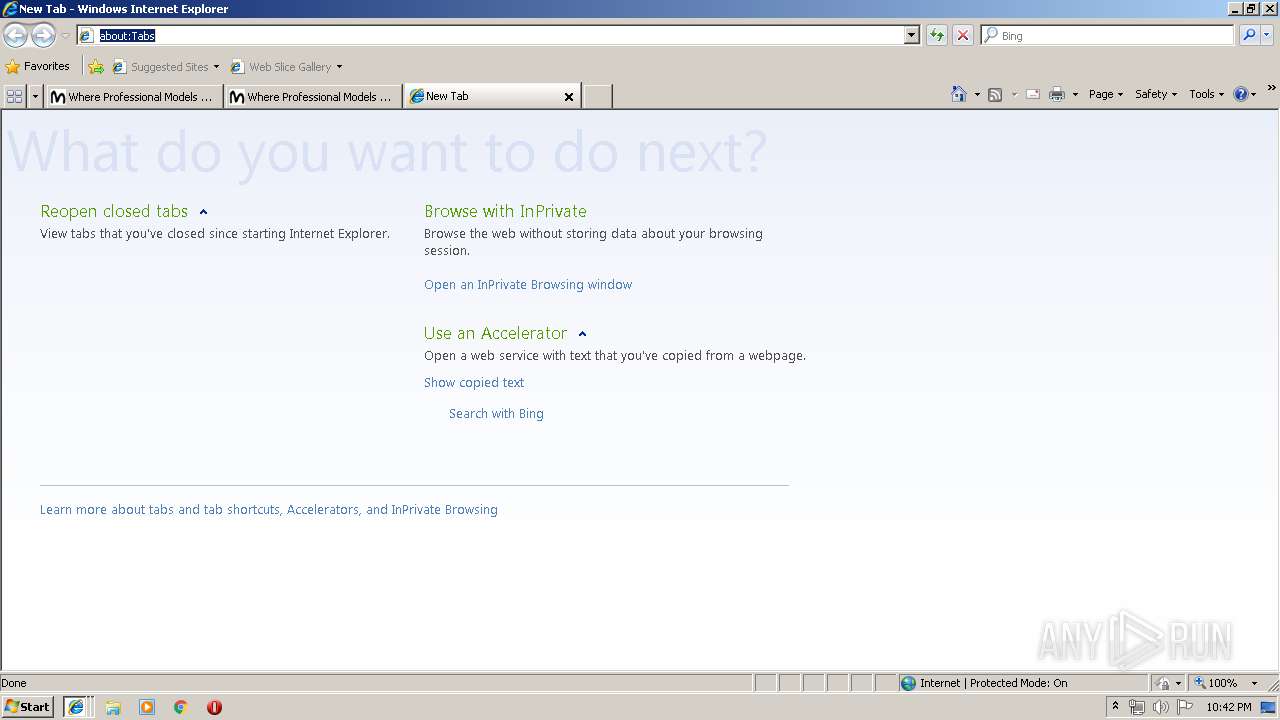The image size is (1280, 720).
Task: Click the green Refresh button
Action: (936, 35)
